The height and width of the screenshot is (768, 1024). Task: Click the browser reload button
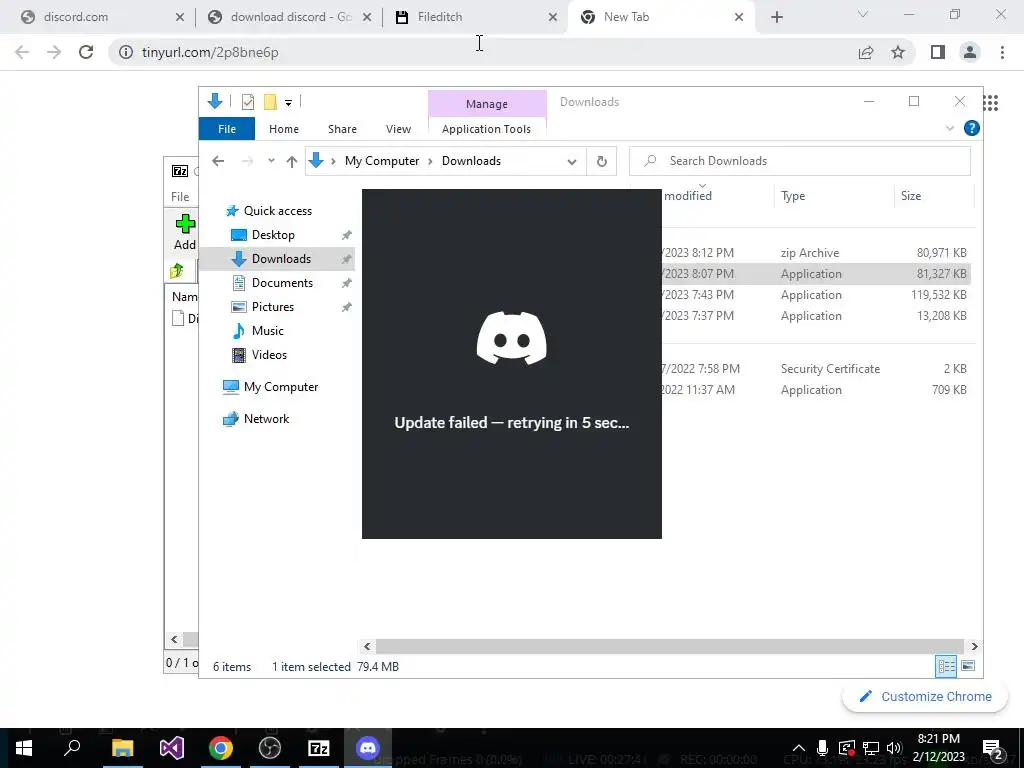(x=86, y=52)
